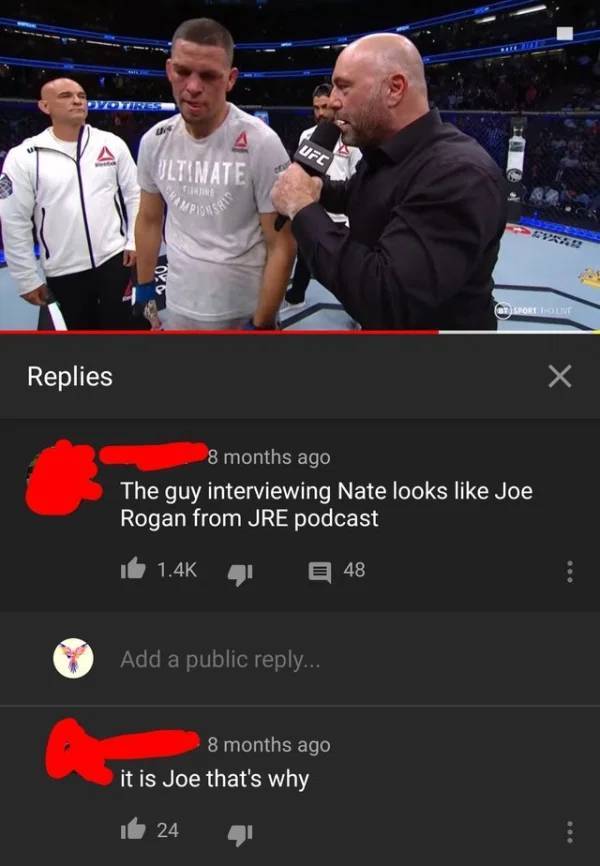The image size is (600, 866).
Task: Open the 48 replies icon
Action: (319, 572)
